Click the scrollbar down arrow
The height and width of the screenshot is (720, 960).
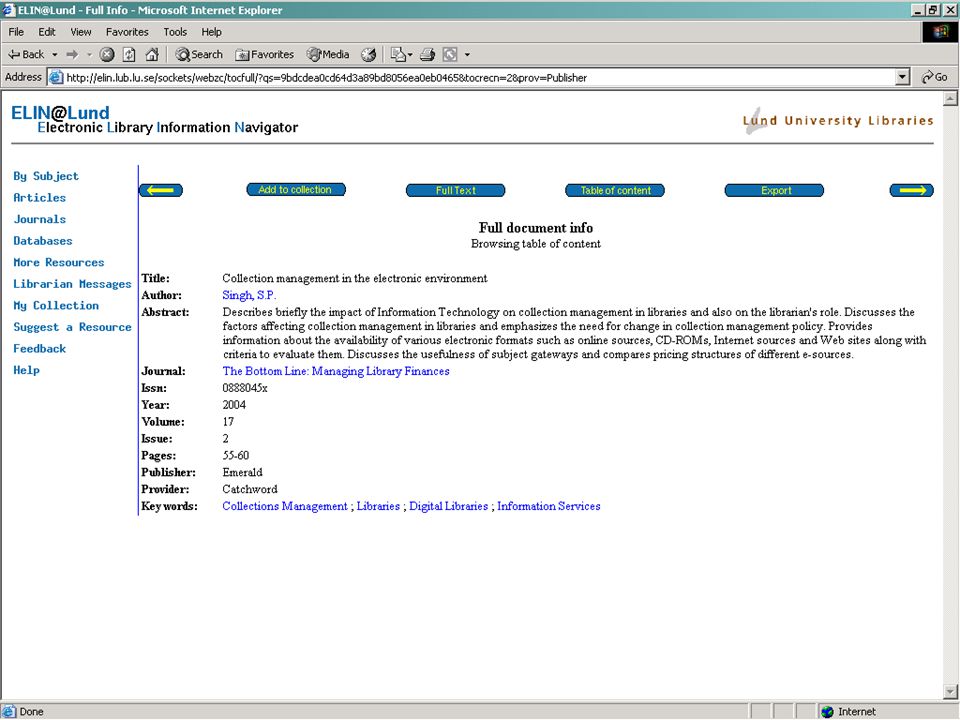tap(950, 692)
